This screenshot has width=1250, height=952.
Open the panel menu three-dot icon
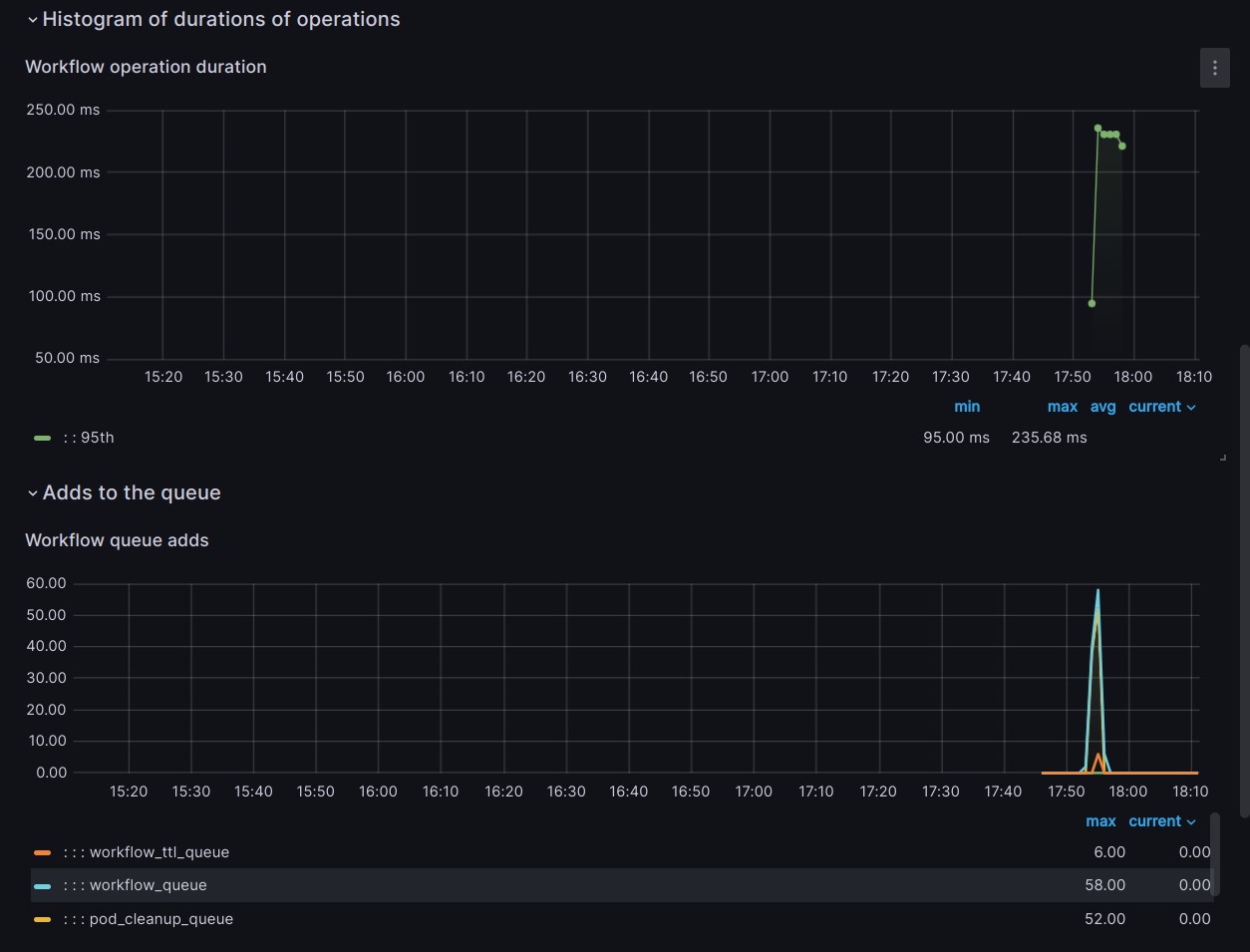[x=1214, y=68]
